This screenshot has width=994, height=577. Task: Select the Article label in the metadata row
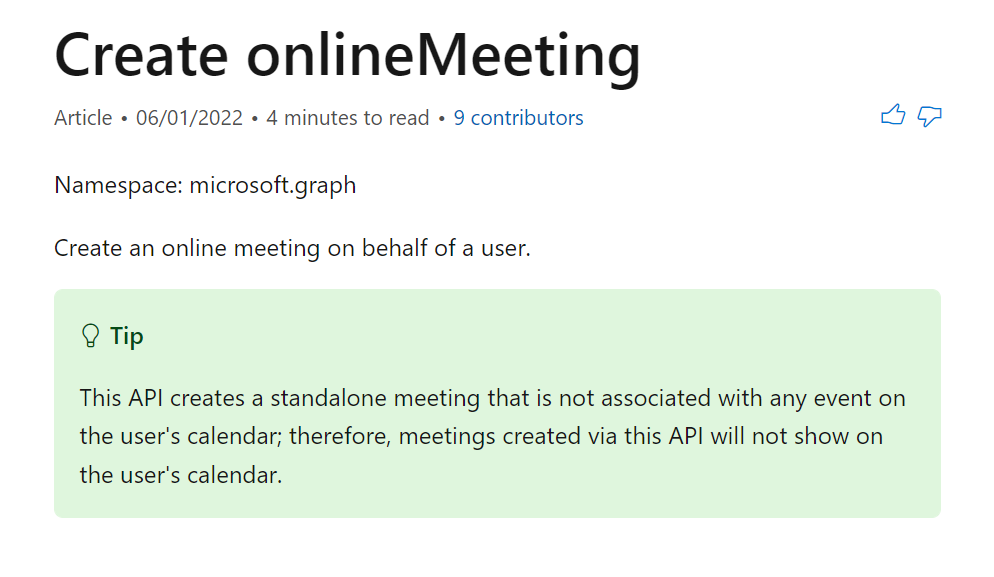pos(83,117)
